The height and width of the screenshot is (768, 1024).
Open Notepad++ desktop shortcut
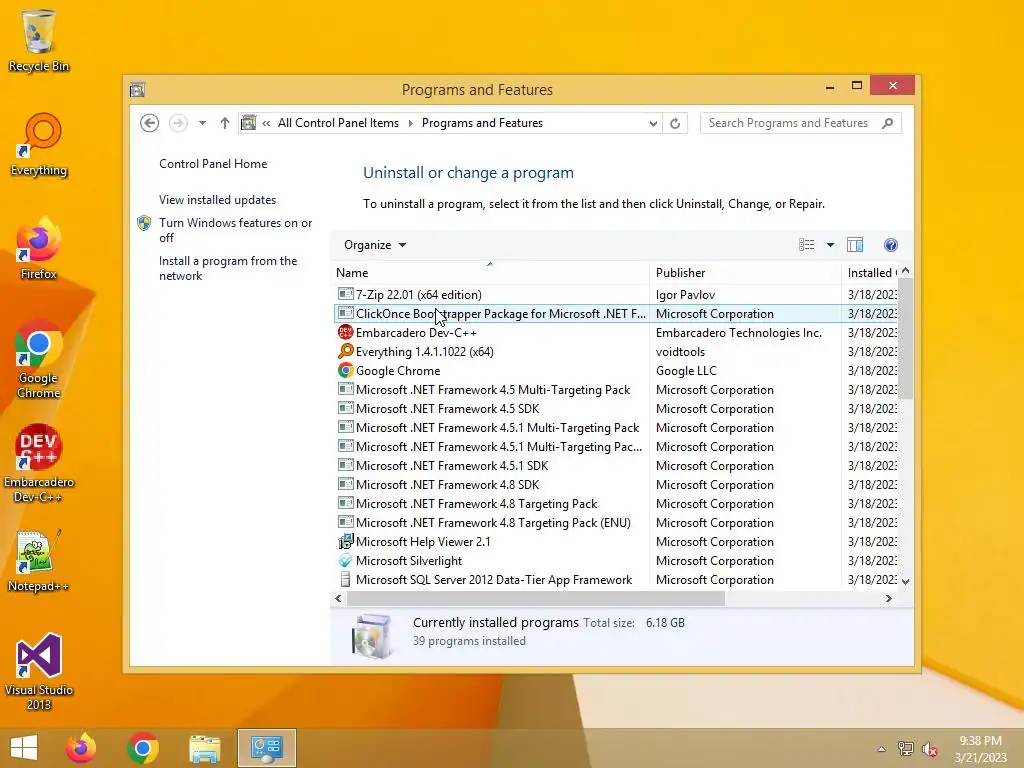pyautogui.click(x=39, y=560)
